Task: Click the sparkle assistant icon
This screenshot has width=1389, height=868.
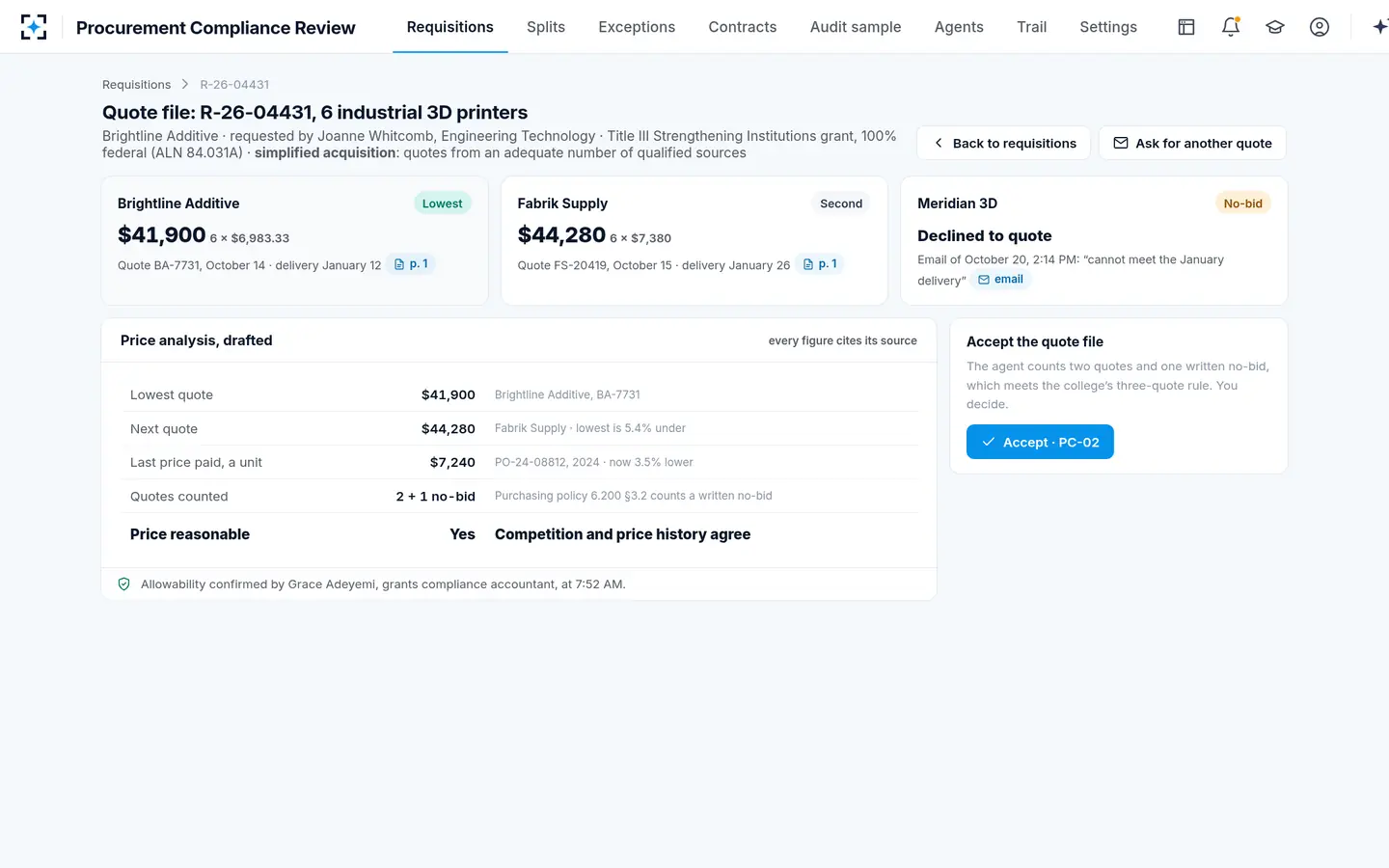Action: (x=1380, y=27)
